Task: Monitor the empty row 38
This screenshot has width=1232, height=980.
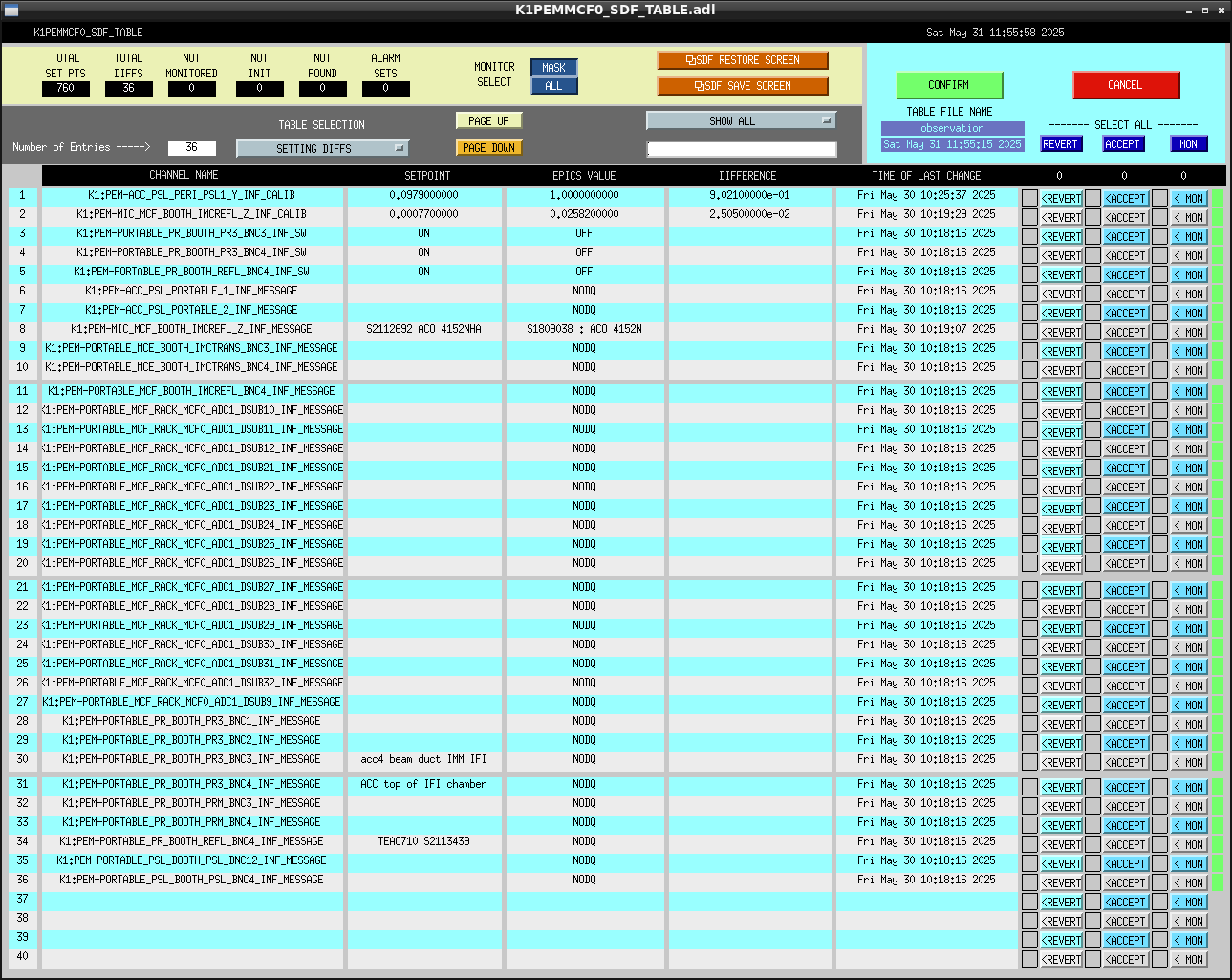Action: point(1189,922)
